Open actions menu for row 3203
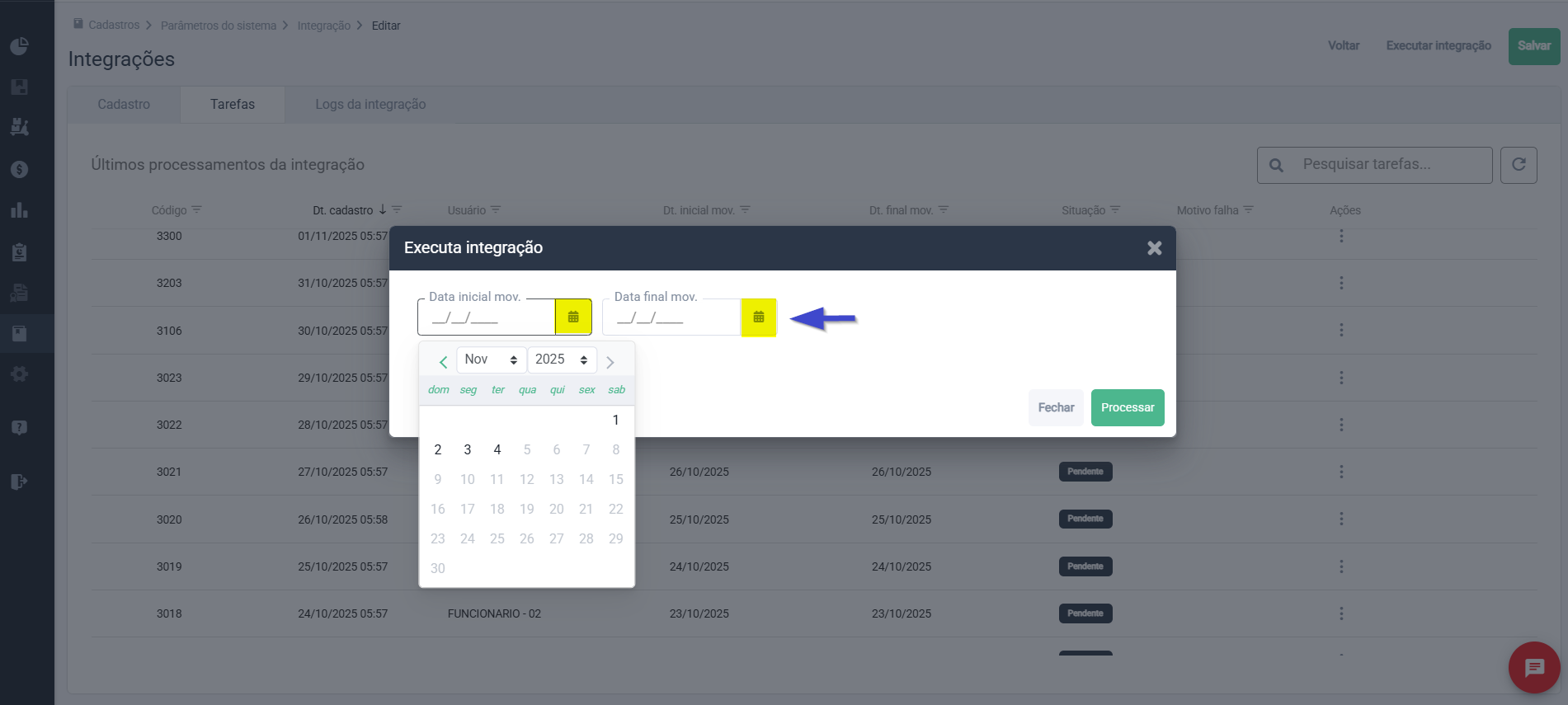This screenshot has height=705, width=1568. 1341,283
